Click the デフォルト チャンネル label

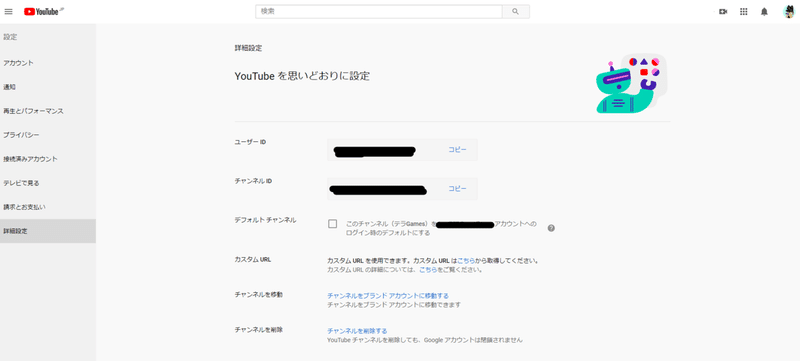265,220
